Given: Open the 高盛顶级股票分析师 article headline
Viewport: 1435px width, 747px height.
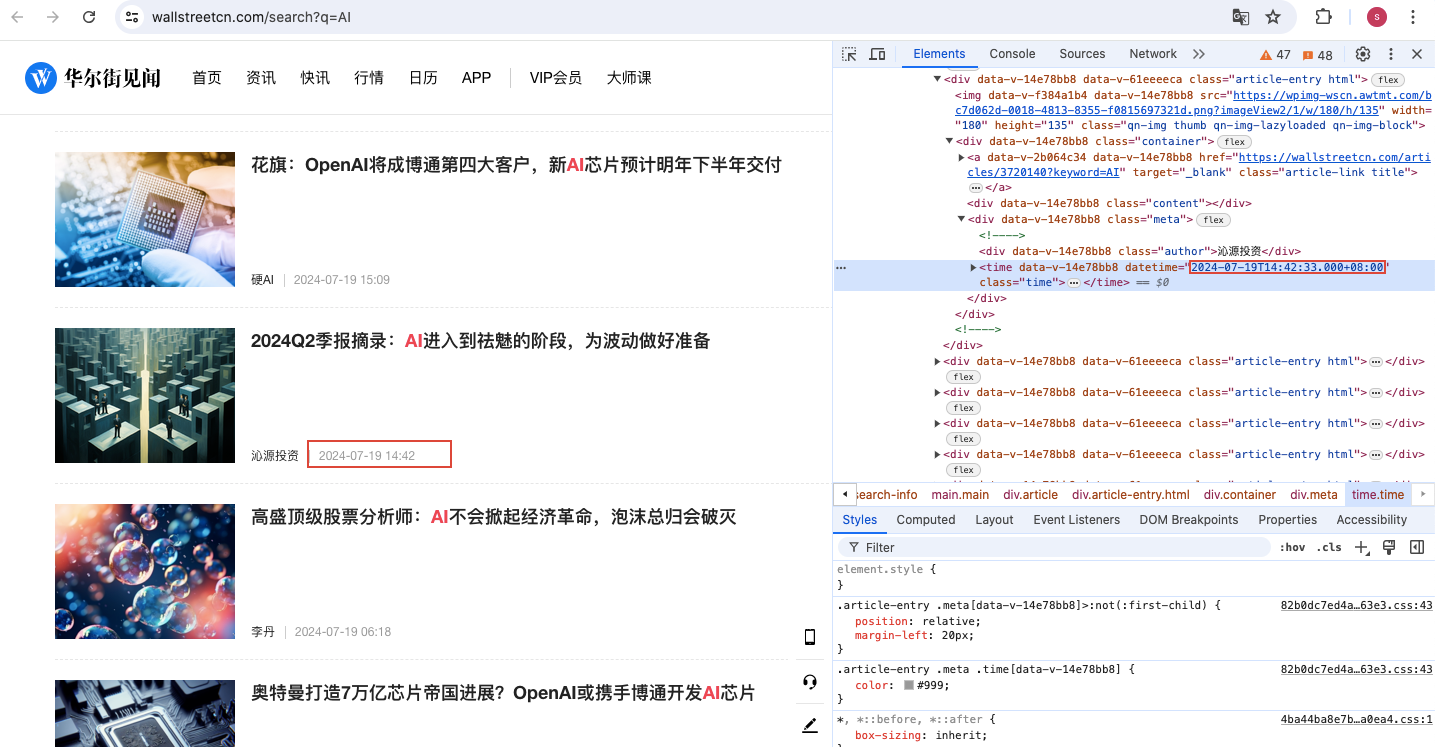Looking at the screenshot, I should pos(493,517).
